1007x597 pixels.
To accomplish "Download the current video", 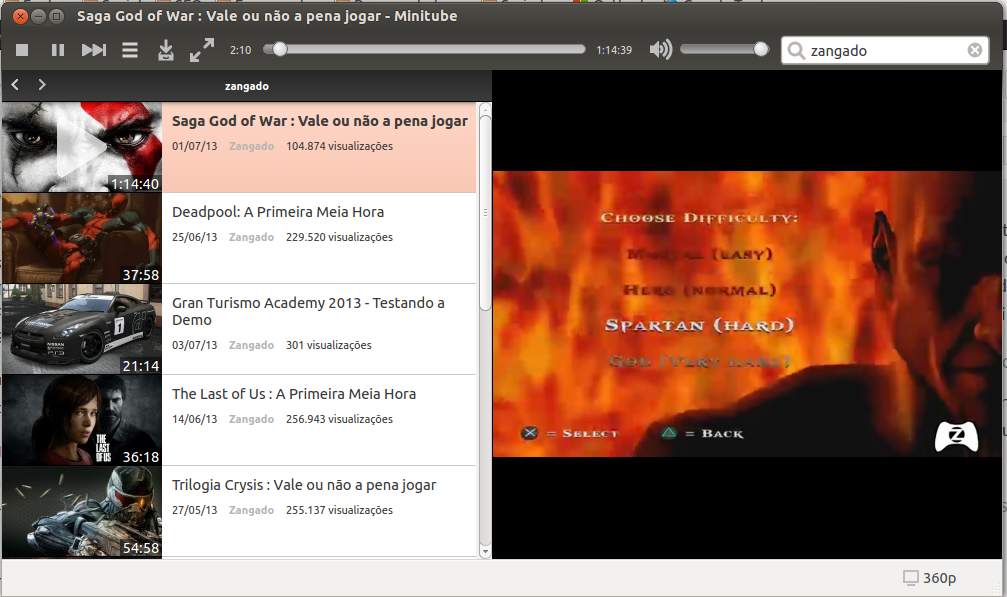I will [x=166, y=50].
